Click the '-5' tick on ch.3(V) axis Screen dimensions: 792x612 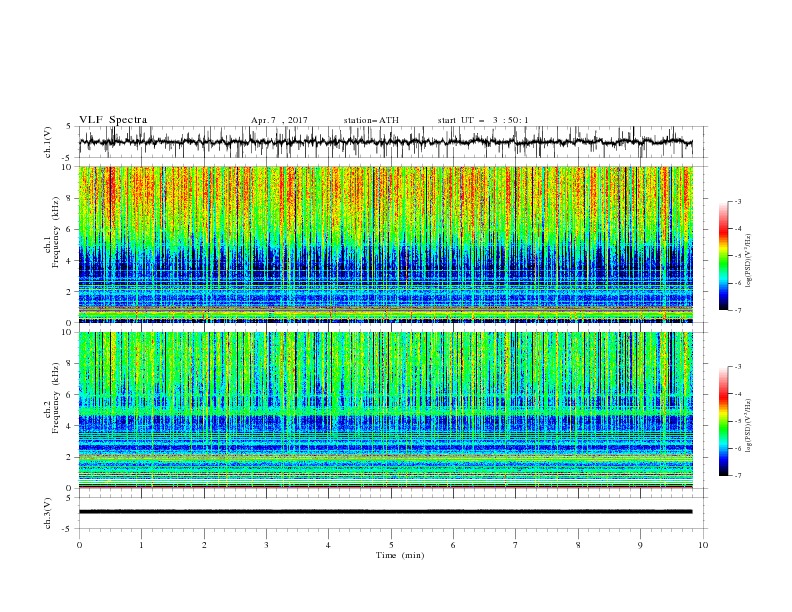coord(67,529)
